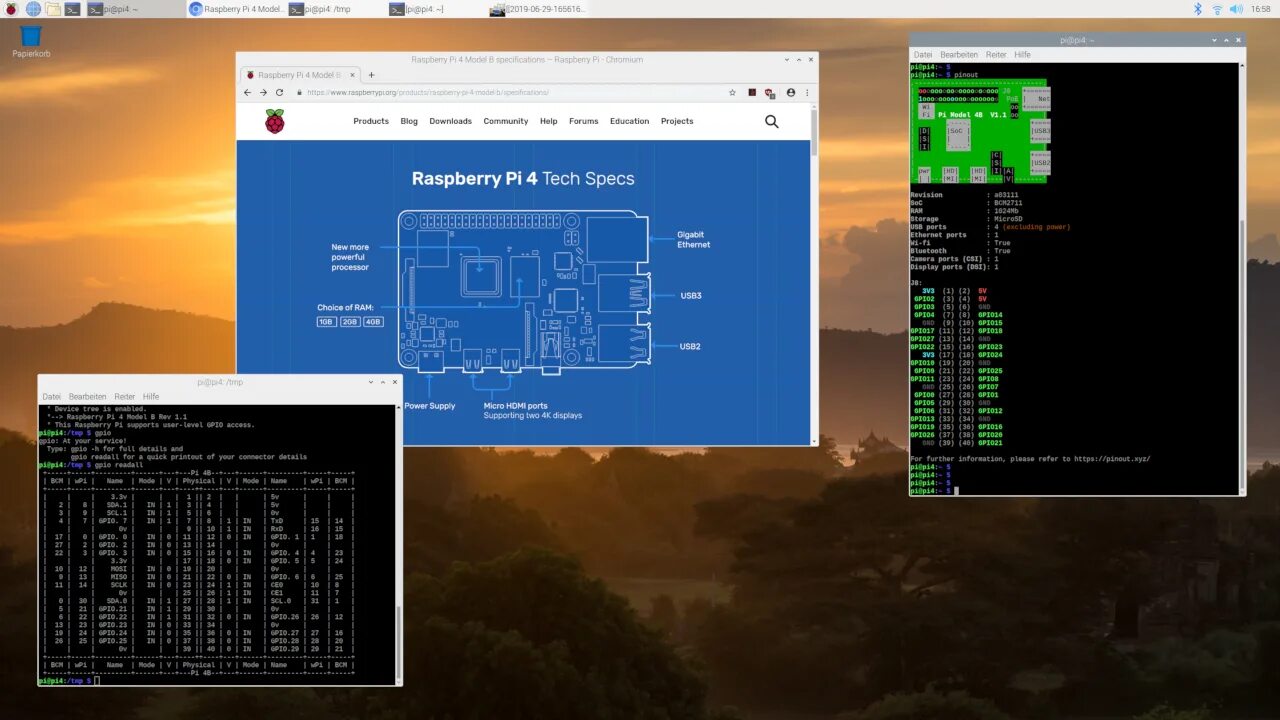
Task: Launch terminal from panel launcher icon
Action: point(73,9)
